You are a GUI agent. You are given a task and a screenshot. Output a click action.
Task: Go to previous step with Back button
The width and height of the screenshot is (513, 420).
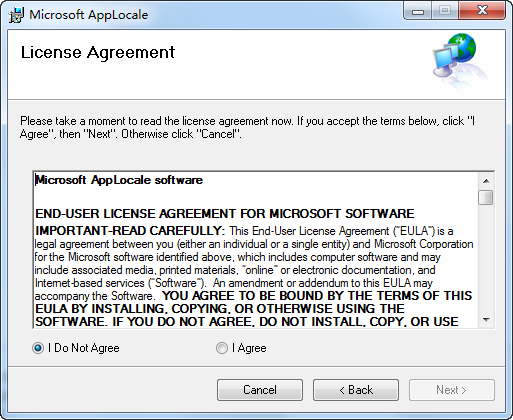click(x=356, y=390)
